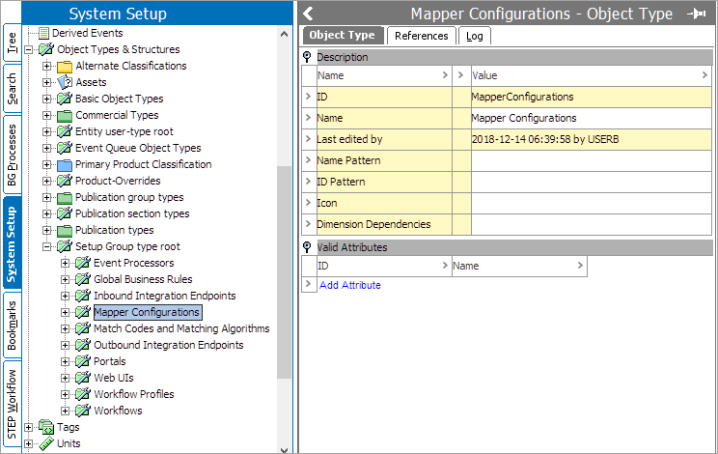Switch to the References tab
The width and height of the screenshot is (718, 454).
click(x=421, y=36)
